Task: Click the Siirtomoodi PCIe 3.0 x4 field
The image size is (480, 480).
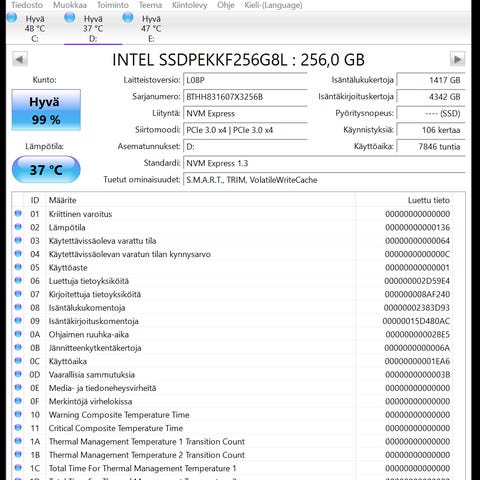Action: pyautogui.click(x=245, y=130)
